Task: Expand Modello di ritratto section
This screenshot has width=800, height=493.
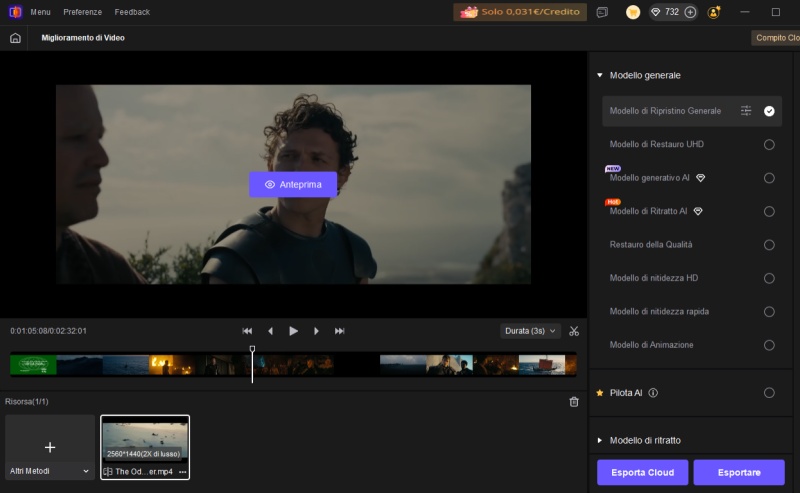Action: [x=599, y=440]
